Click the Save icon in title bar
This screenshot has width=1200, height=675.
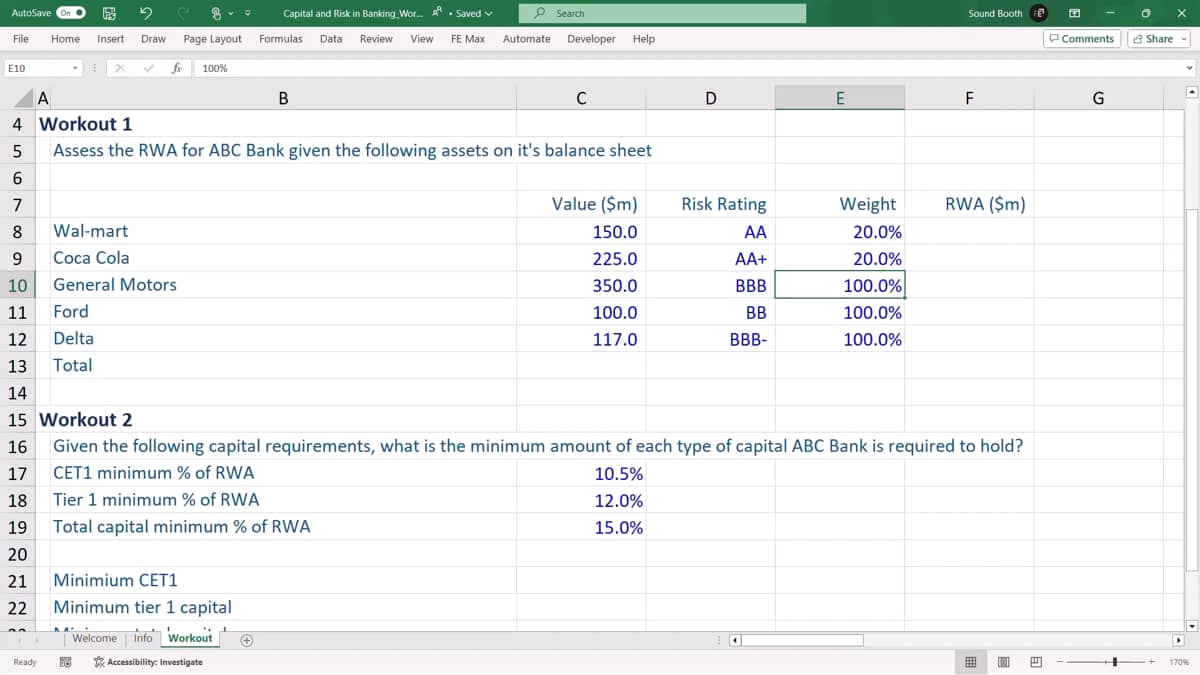click(x=108, y=13)
